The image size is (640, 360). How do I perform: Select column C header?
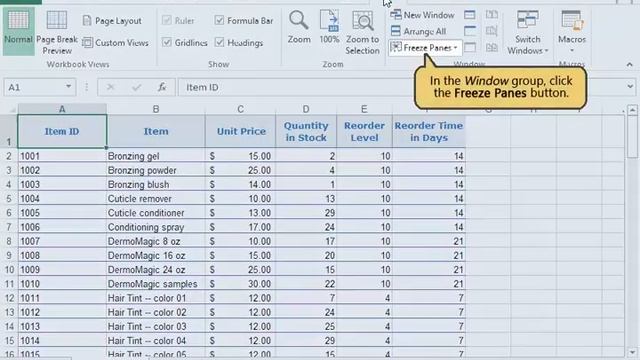240,109
